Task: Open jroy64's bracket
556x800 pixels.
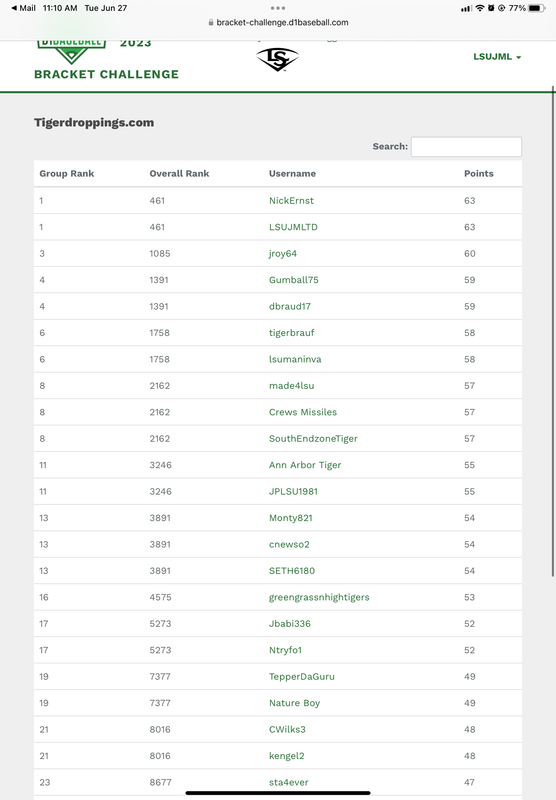Action: (x=283, y=254)
